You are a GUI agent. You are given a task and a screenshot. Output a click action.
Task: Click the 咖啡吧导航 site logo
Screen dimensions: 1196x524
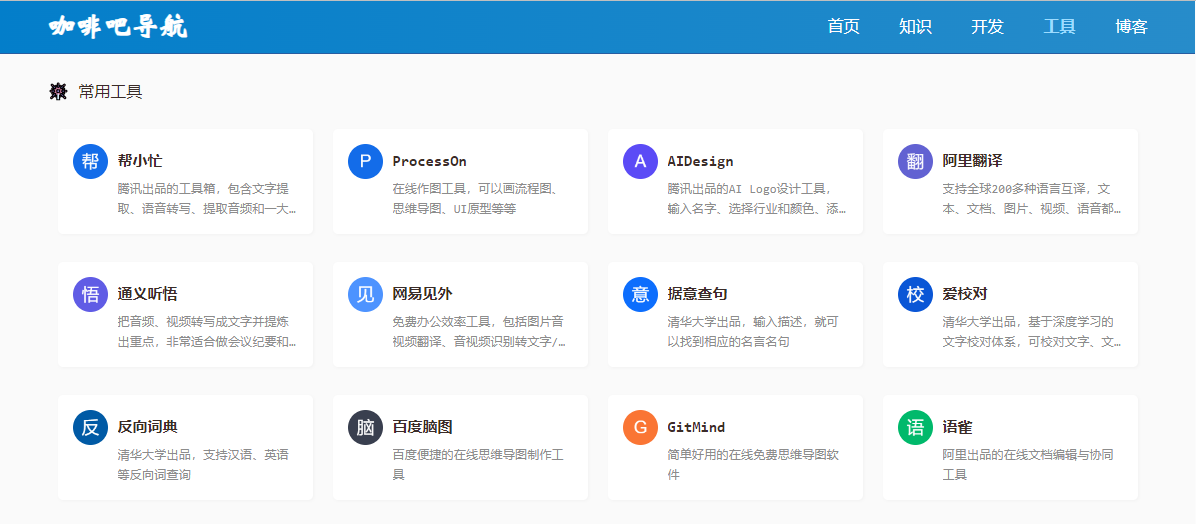click(x=118, y=27)
